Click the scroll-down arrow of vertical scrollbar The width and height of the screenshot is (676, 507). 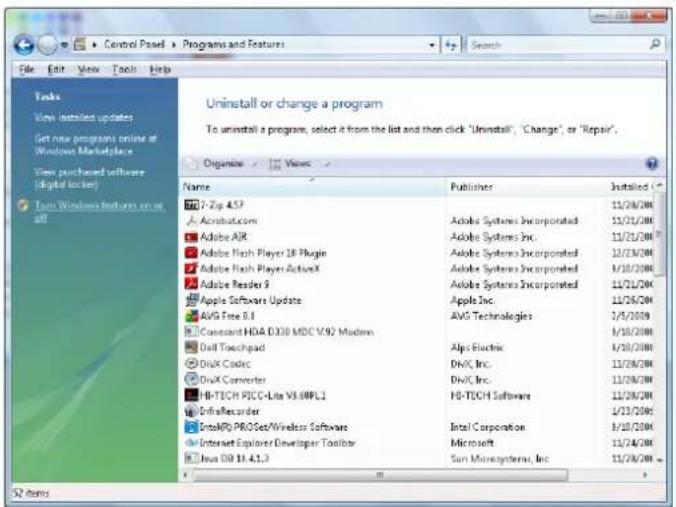[660, 460]
